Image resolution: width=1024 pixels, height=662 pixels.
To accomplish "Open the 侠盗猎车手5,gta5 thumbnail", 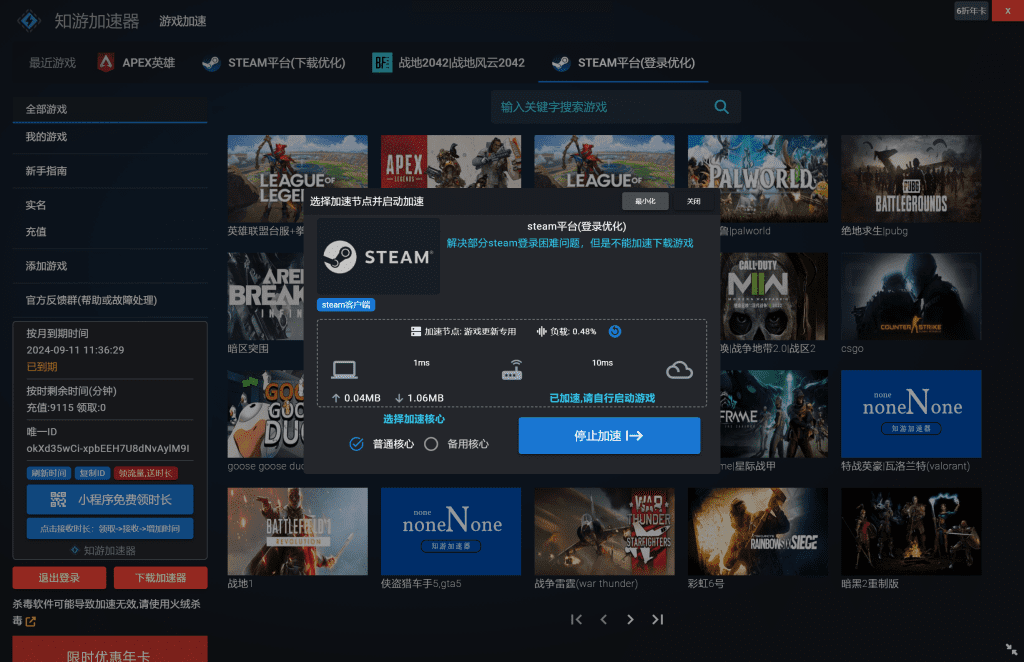I will tap(451, 531).
